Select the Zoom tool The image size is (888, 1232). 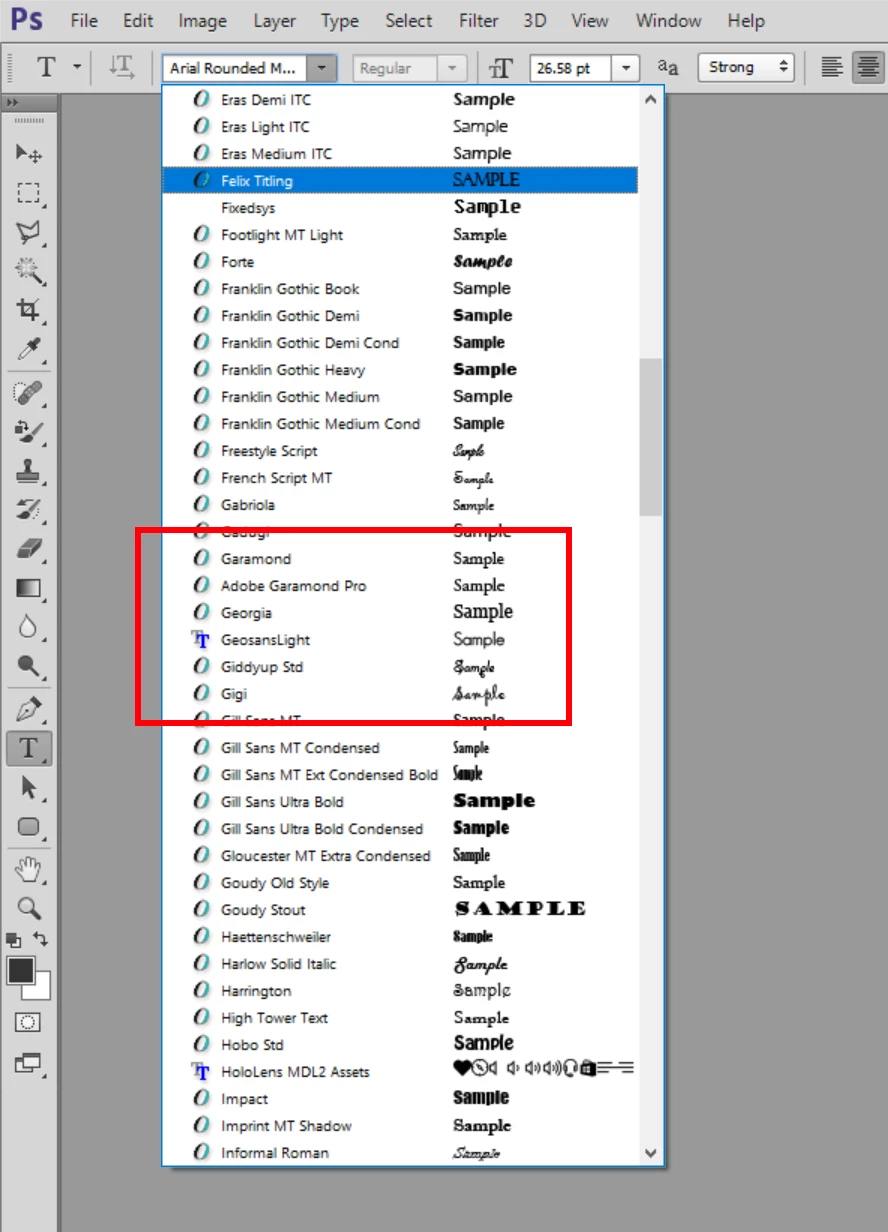29,908
